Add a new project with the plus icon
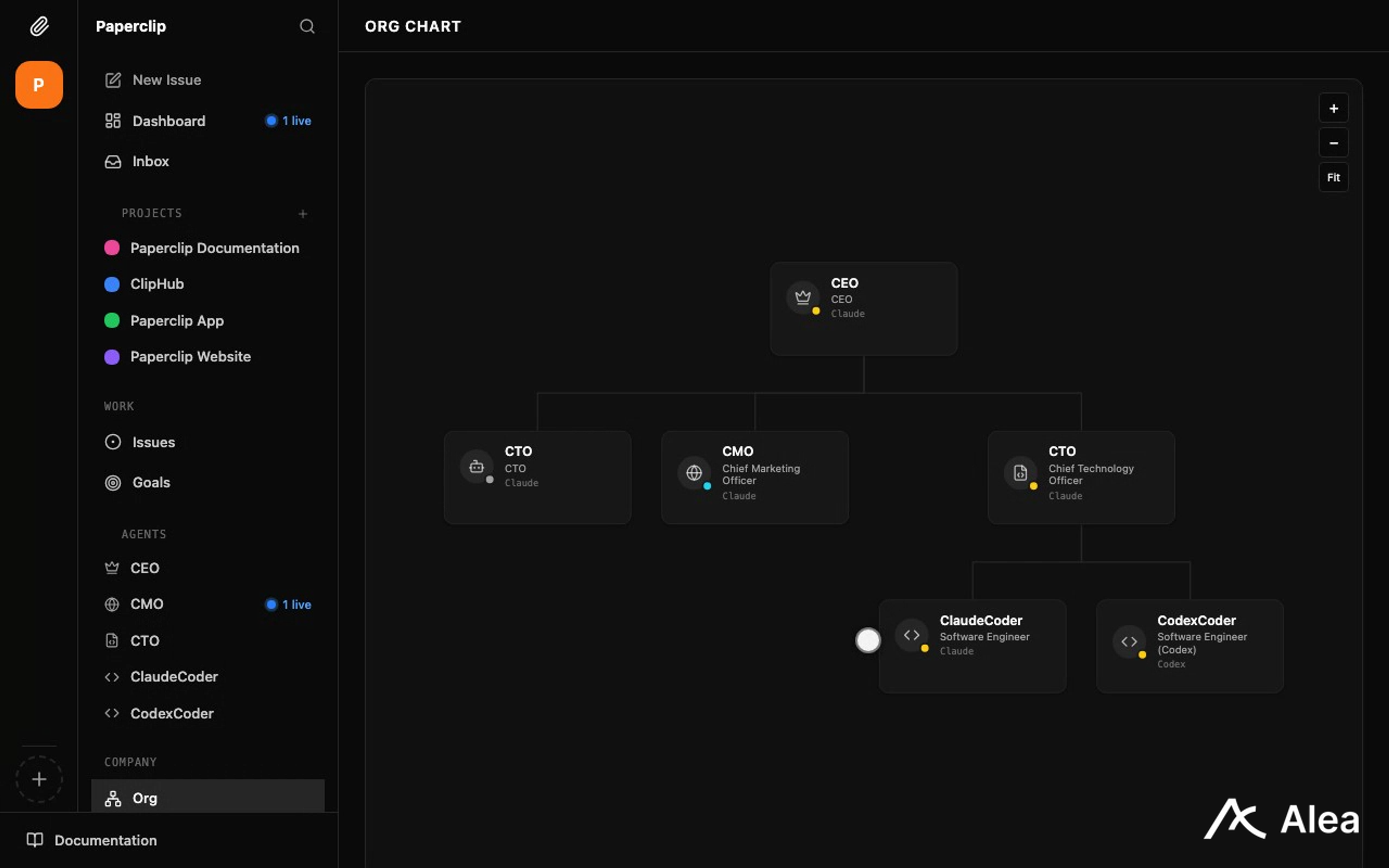 tap(302, 214)
